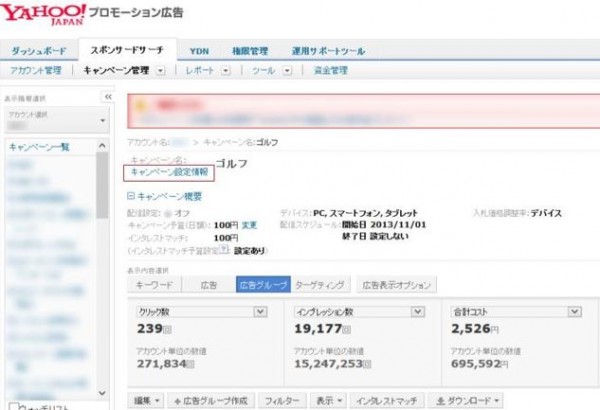Click the インタレストマッチ予算設定 help question icon
The width and height of the screenshot is (600, 410).
pos(224,250)
